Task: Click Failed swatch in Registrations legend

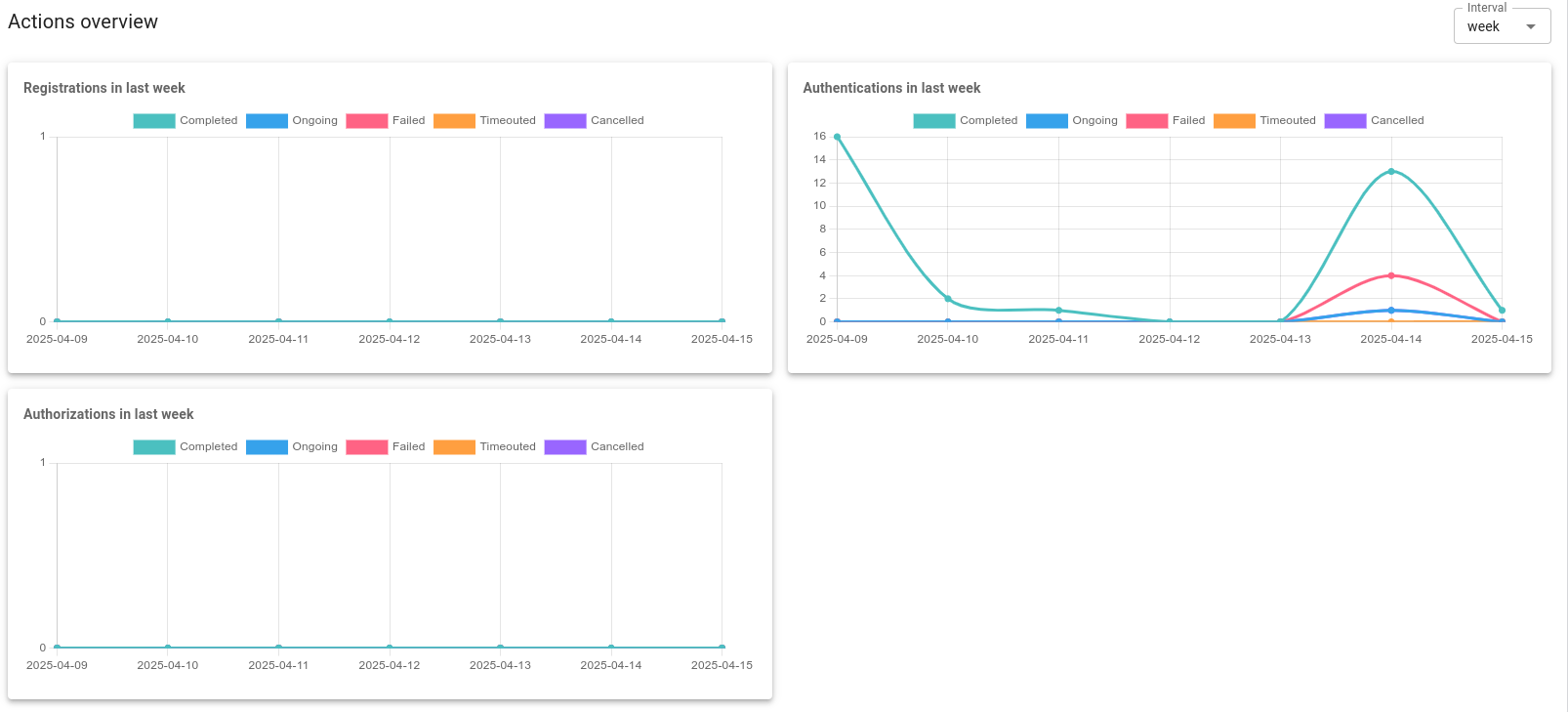Action: [367, 121]
